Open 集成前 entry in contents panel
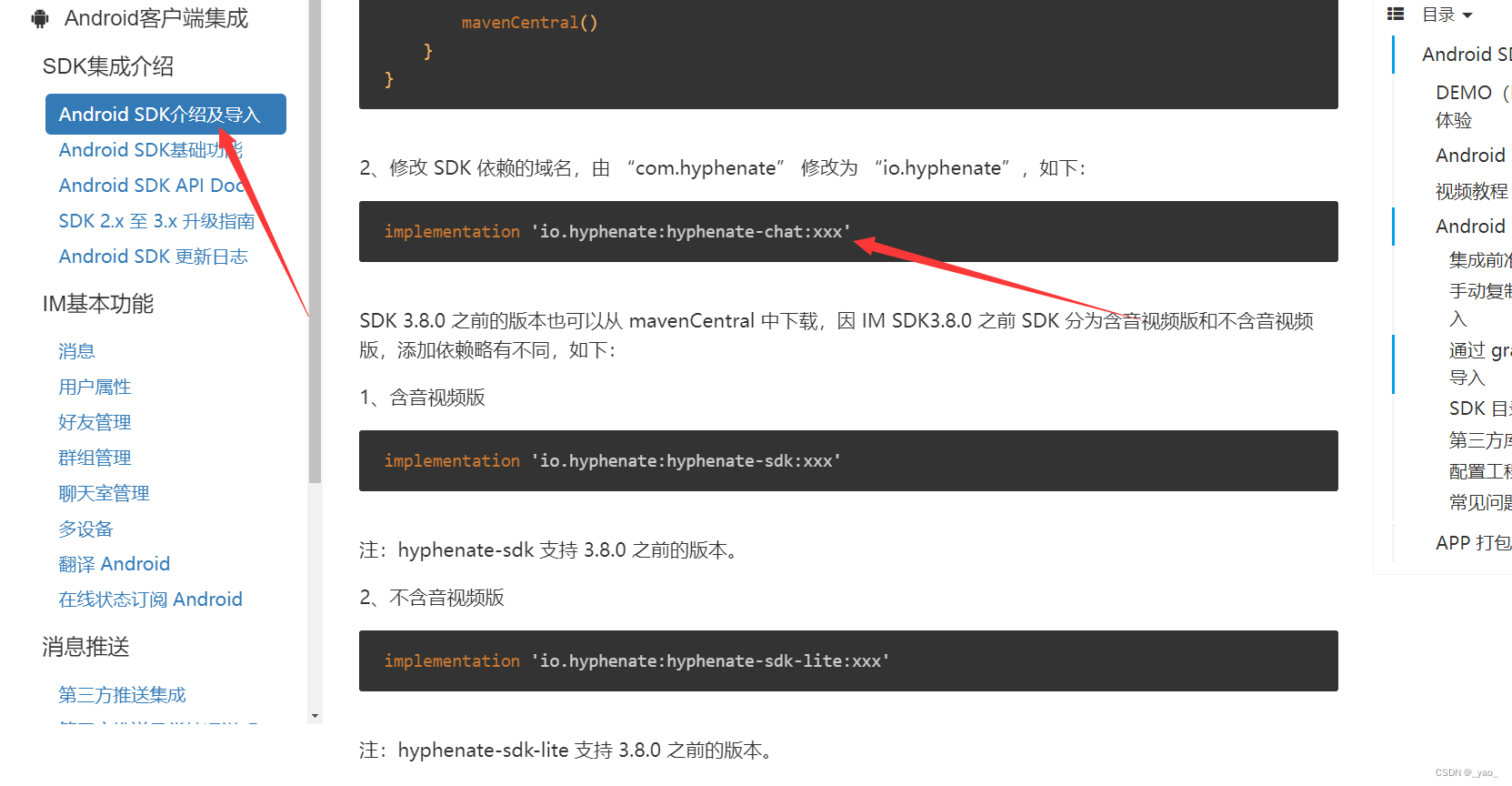Image resolution: width=1512 pixels, height=786 pixels. coord(1480,260)
